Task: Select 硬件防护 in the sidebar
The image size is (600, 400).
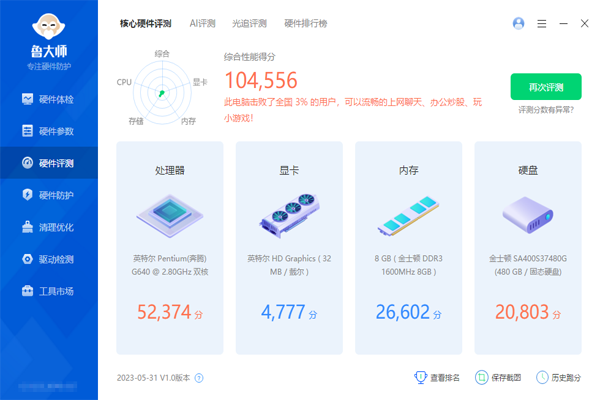Action: tap(49, 195)
